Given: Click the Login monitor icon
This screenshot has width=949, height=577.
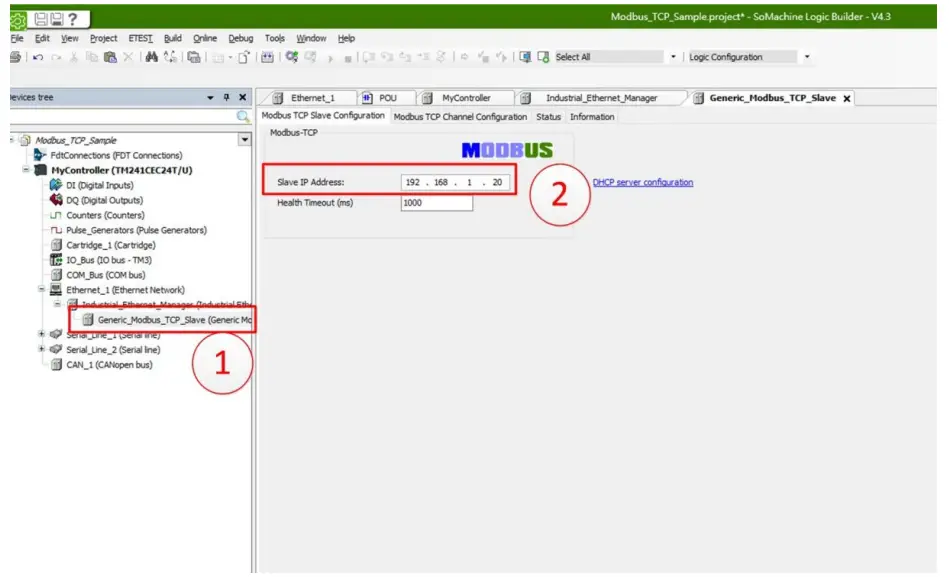Looking at the screenshot, I should pos(525,57).
